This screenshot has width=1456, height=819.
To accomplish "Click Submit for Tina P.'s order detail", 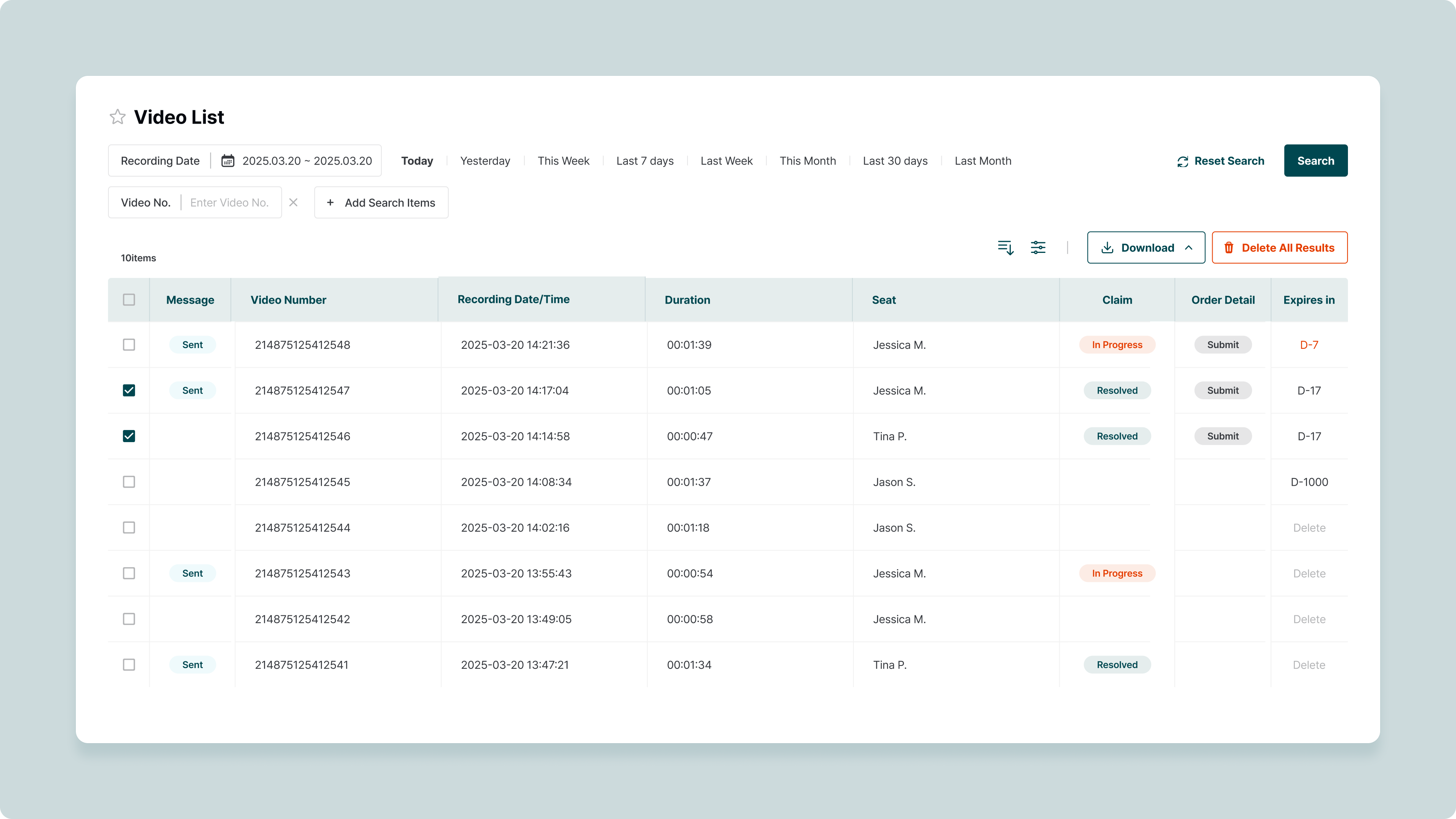I will point(1222,436).
